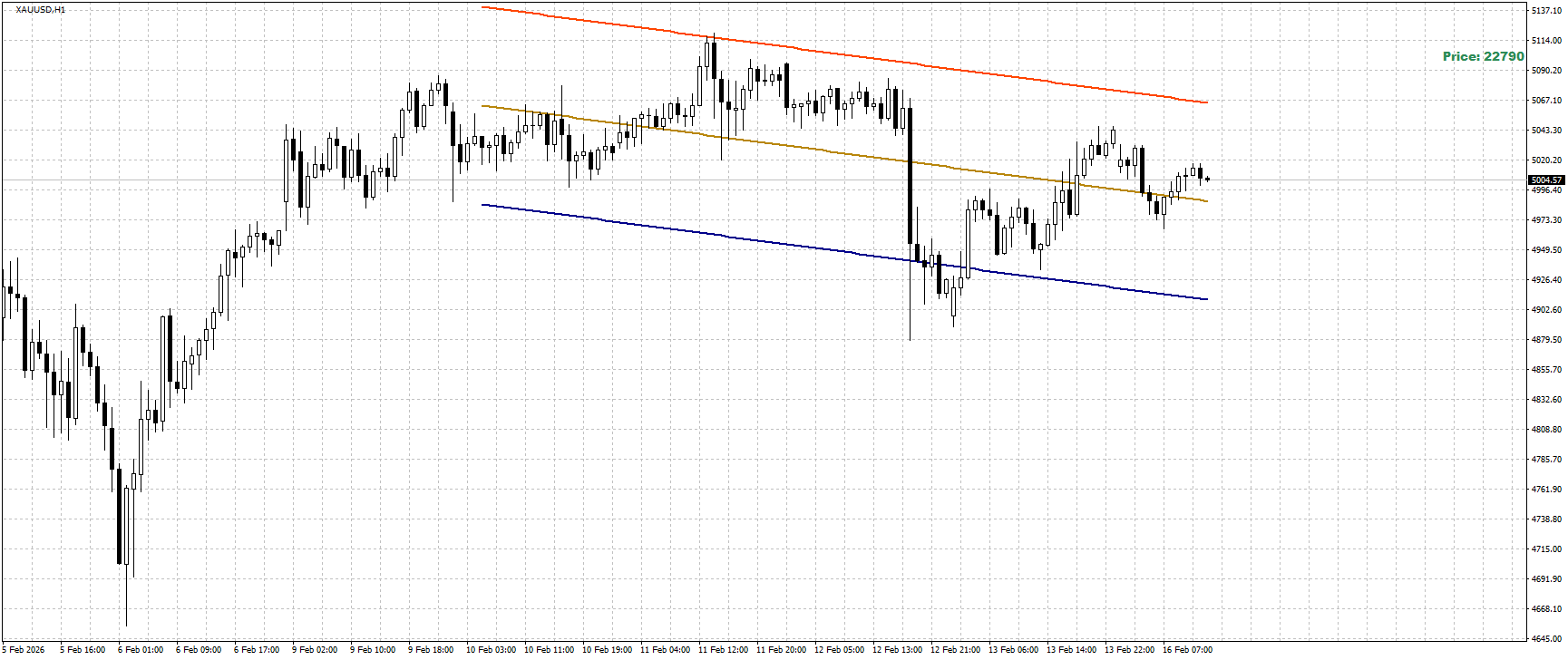Click the XAUUSD,H1 chart symbol label
This screenshot has height=660, width=1568.
pyautogui.click(x=41, y=10)
